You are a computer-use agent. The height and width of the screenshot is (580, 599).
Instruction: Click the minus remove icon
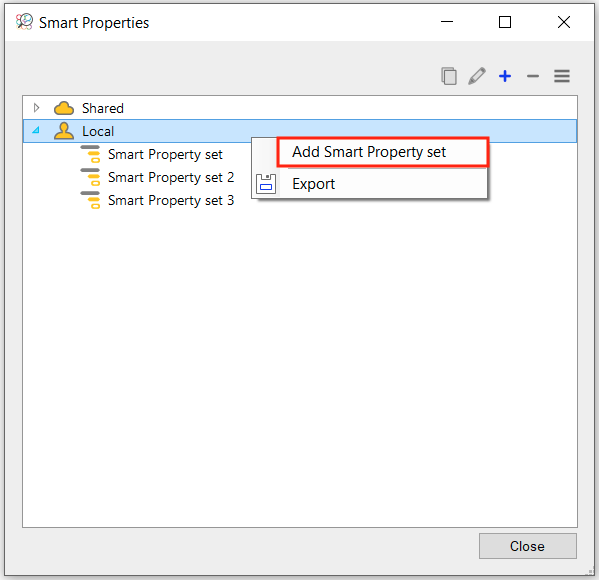click(x=533, y=76)
